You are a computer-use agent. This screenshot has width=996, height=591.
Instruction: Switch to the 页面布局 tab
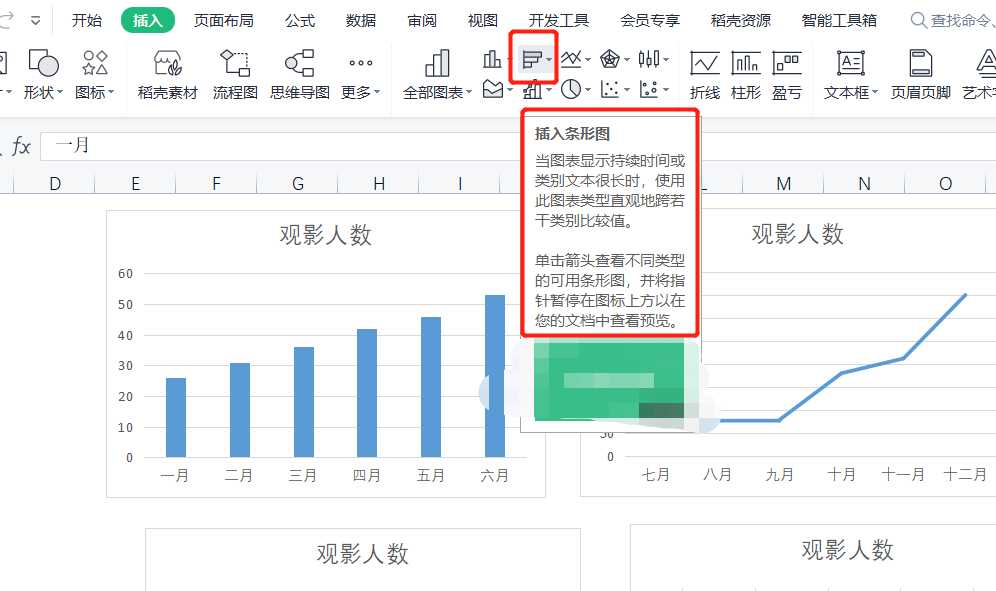coord(224,20)
